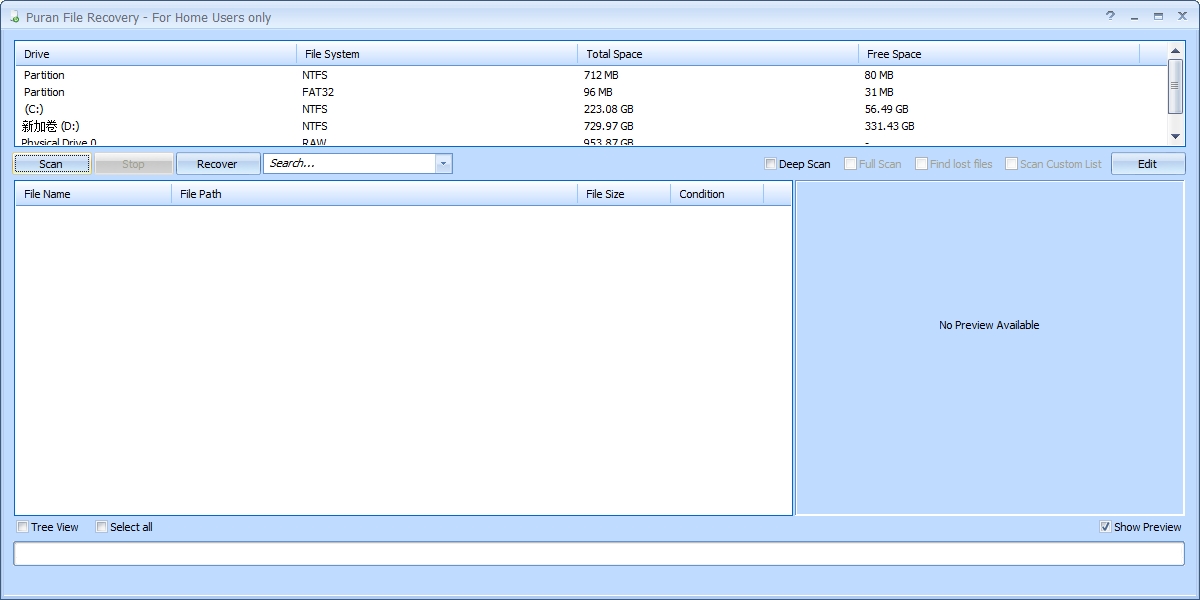Screen dimensions: 1200x600
Task: Close the Puran File Recovery window
Action: (x=1182, y=16)
